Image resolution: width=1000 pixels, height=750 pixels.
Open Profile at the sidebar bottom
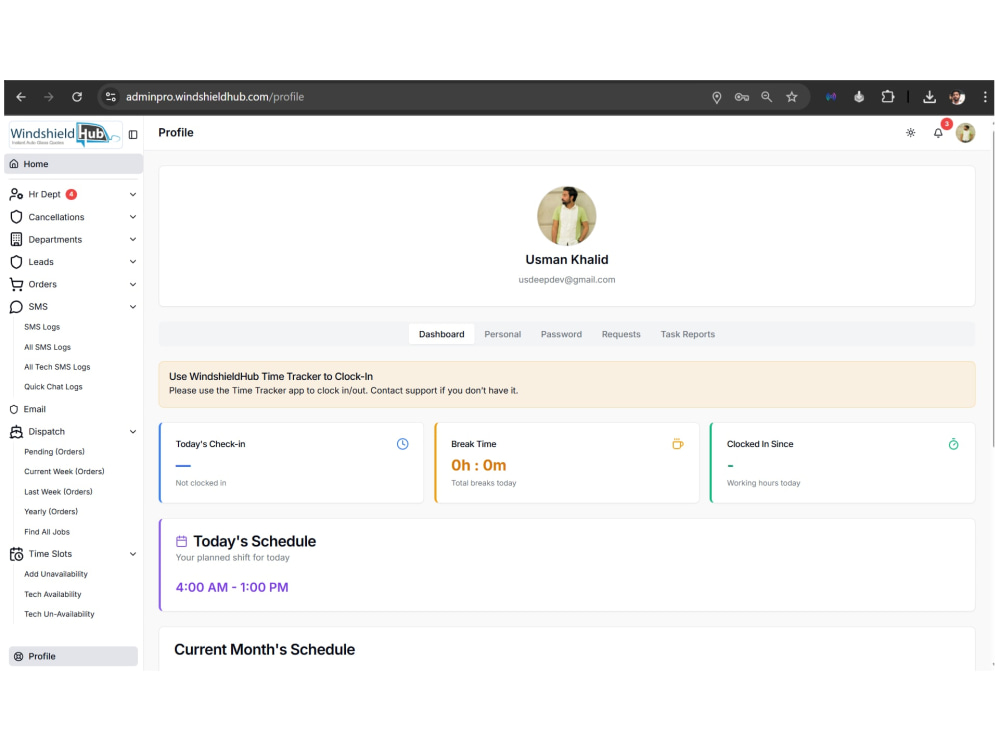pos(73,656)
